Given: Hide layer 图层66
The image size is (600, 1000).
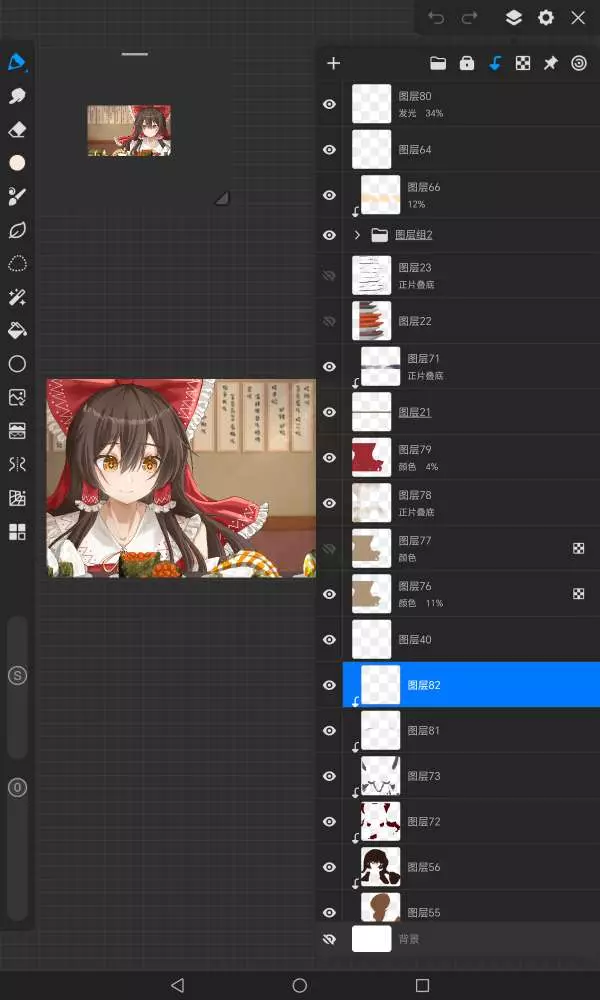Looking at the screenshot, I should click(329, 195).
